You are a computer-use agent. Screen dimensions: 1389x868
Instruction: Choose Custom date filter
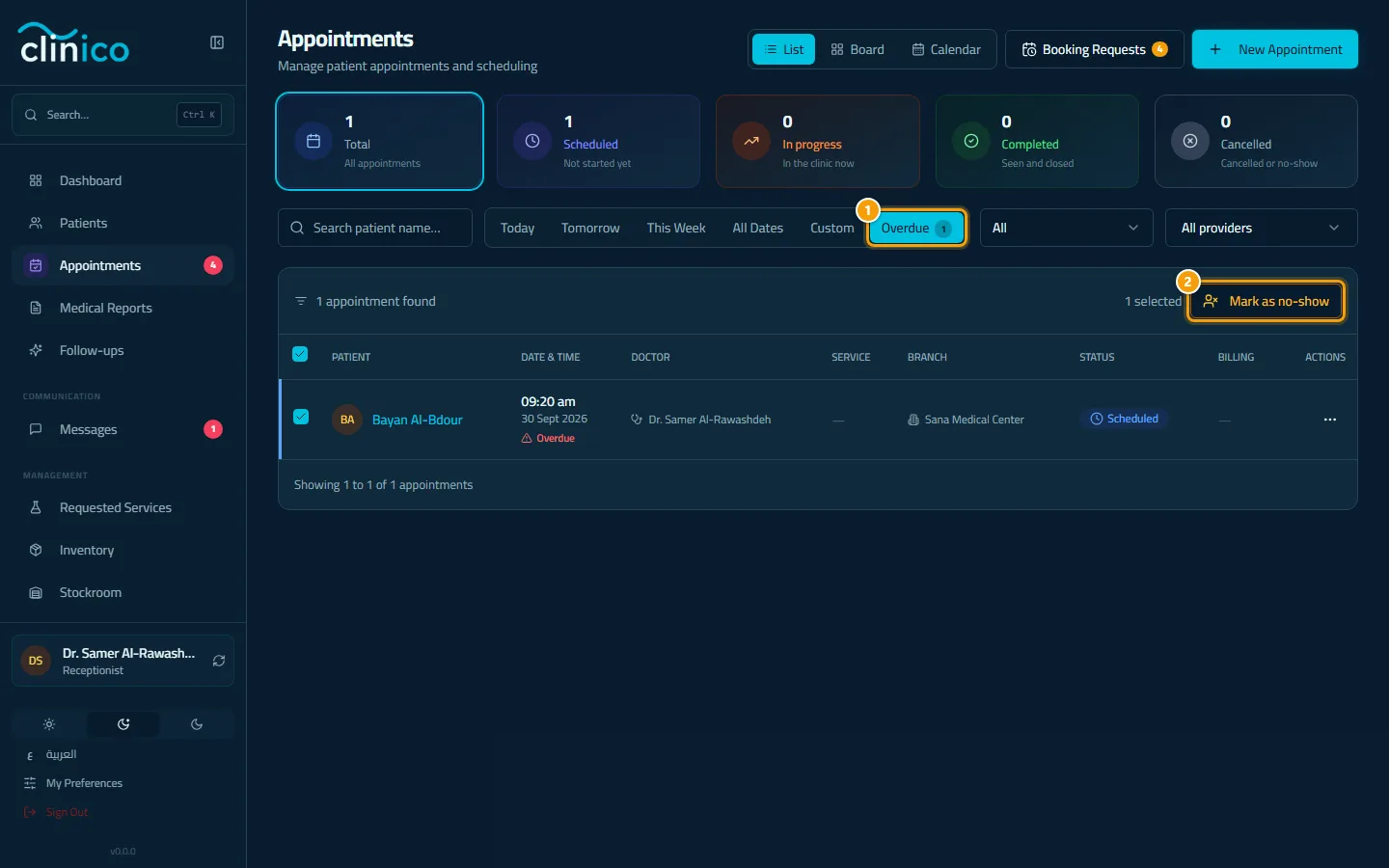pyautogui.click(x=831, y=228)
